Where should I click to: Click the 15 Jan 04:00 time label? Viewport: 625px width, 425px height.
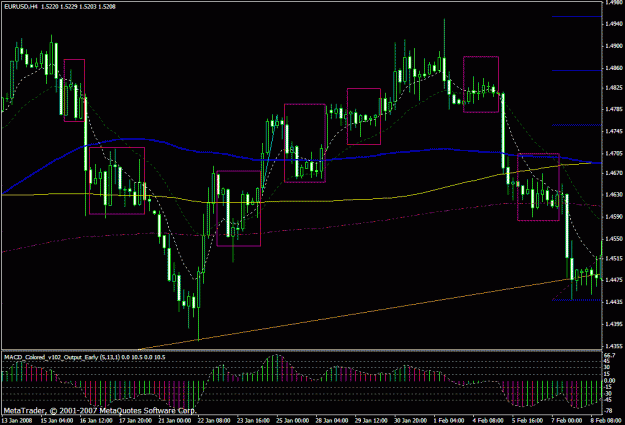[x=57, y=420]
